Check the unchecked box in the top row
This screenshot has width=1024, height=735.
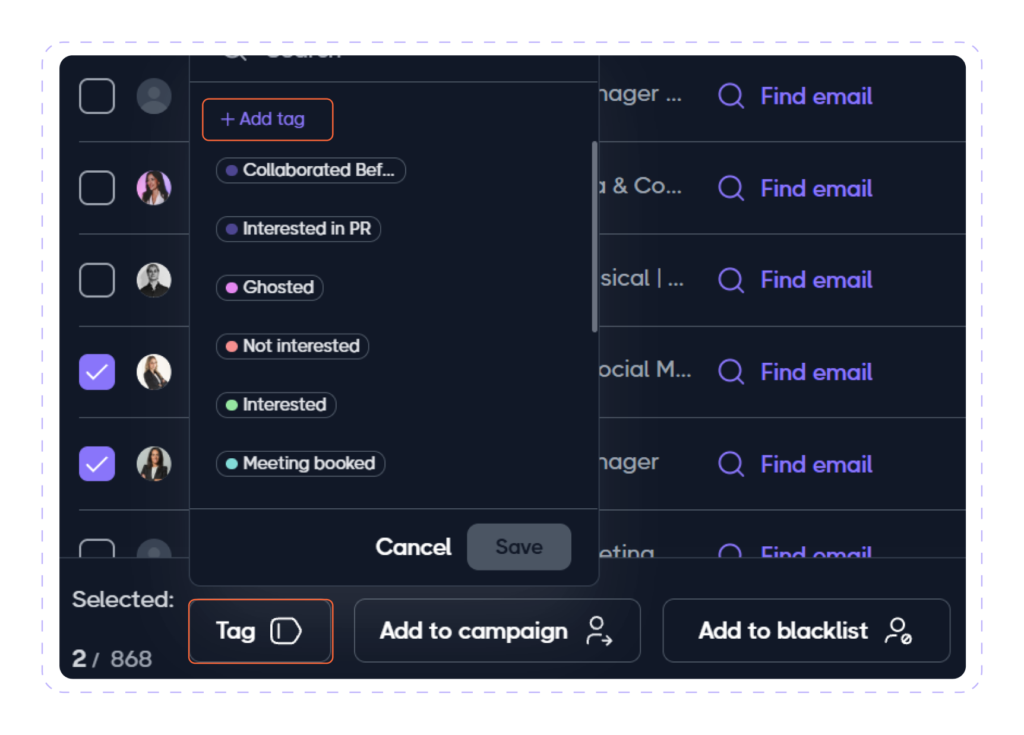click(x=97, y=96)
